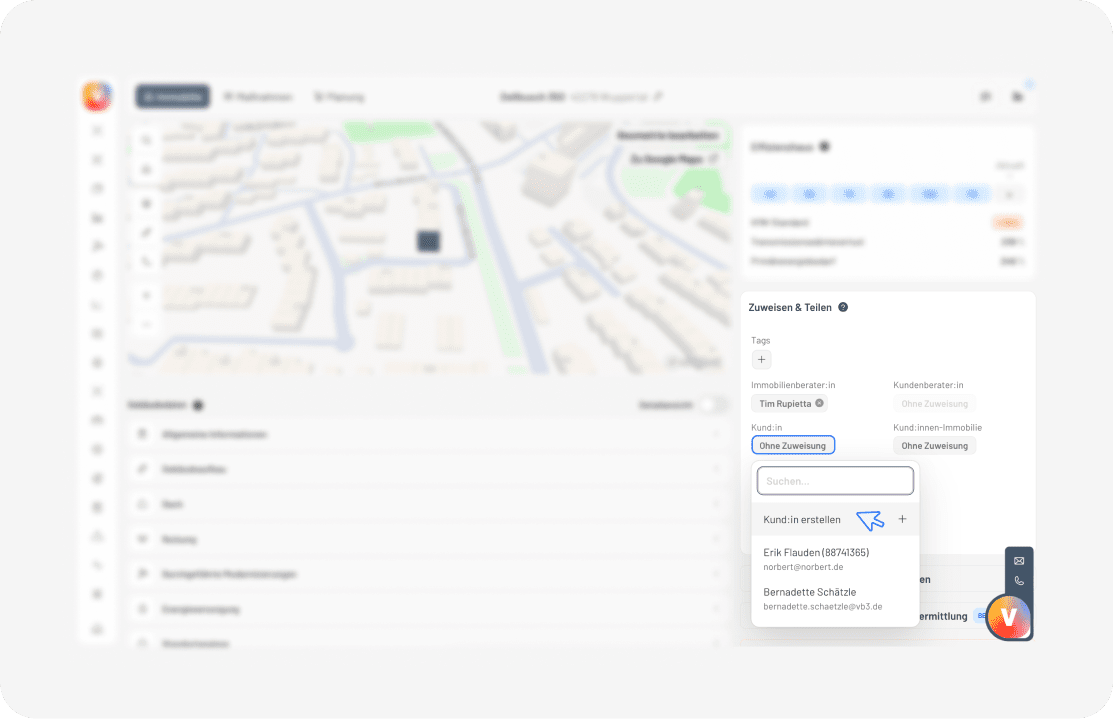Open the Kund:in Ohne Zuweisung dropdown
Screen dimensions: 1113x719
click(x=792, y=445)
